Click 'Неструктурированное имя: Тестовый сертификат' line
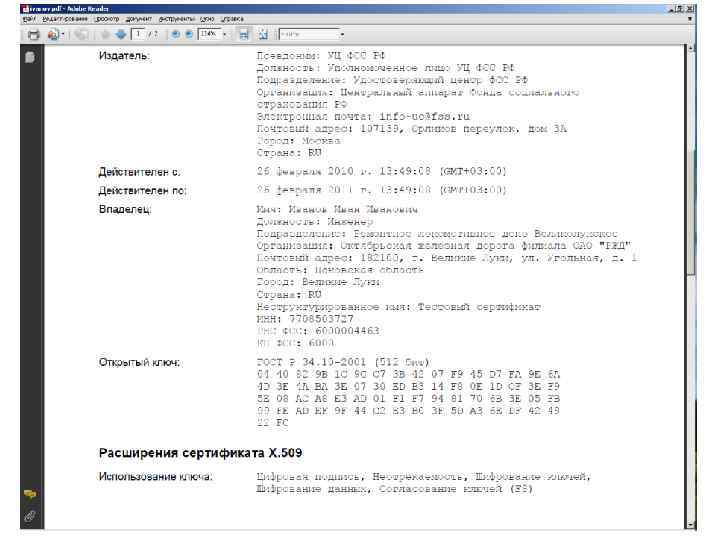This screenshot has width=720, height=540. click(399, 307)
